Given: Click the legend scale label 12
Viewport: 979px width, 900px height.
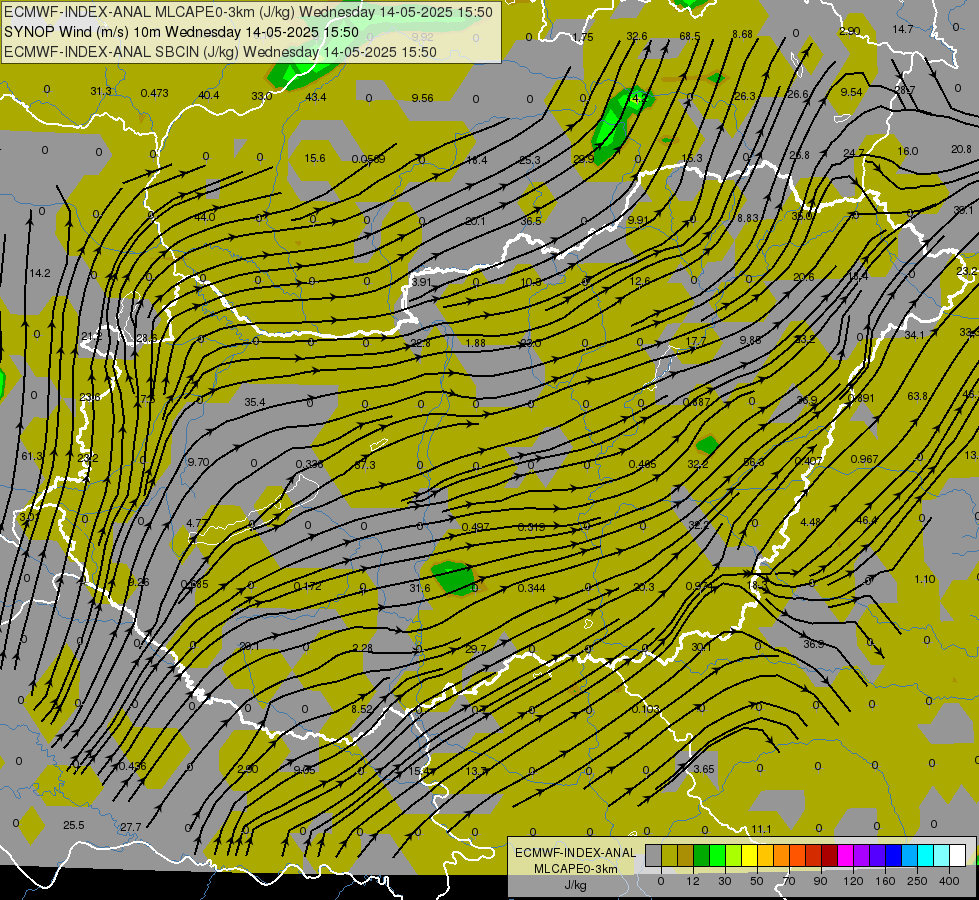Looking at the screenshot, I should 693,881.
